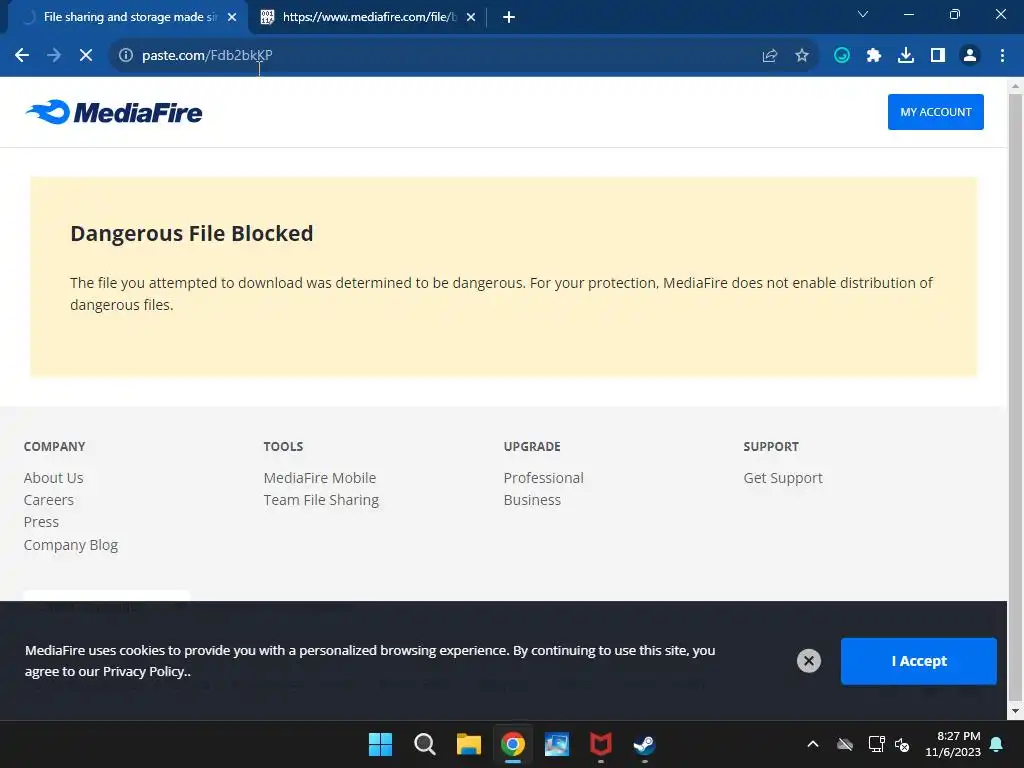Open the network display tray icon
The height and width of the screenshot is (768, 1024).
876,744
